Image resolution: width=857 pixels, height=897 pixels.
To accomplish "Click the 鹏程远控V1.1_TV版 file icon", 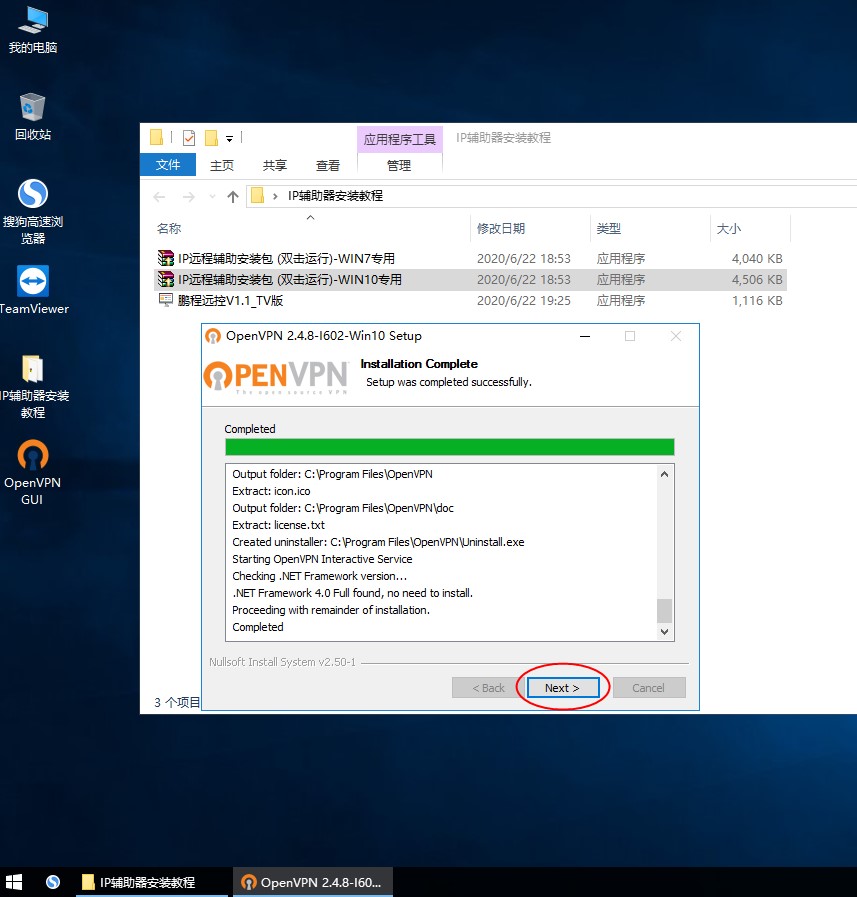I will pyautogui.click(x=166, y=300).
